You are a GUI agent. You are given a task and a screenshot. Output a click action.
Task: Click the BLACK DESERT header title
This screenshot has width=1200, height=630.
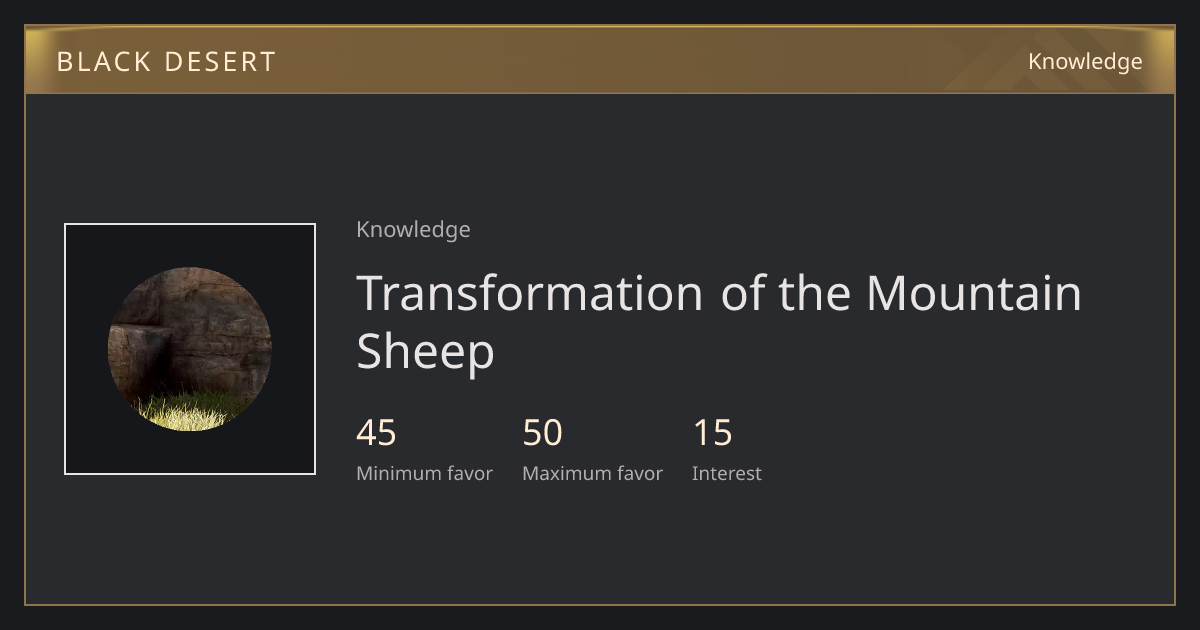[x=166, y=62]
